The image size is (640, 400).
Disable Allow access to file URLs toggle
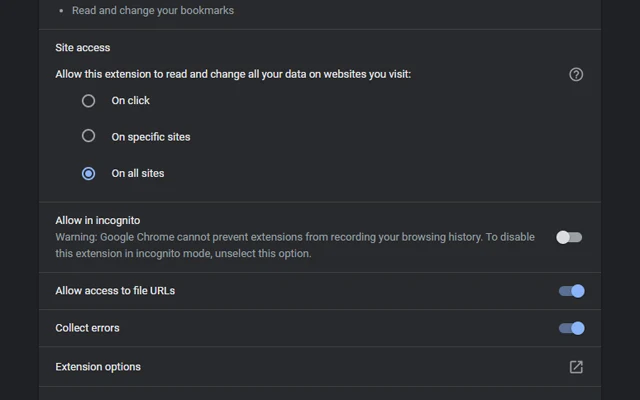tap(571, 291)
